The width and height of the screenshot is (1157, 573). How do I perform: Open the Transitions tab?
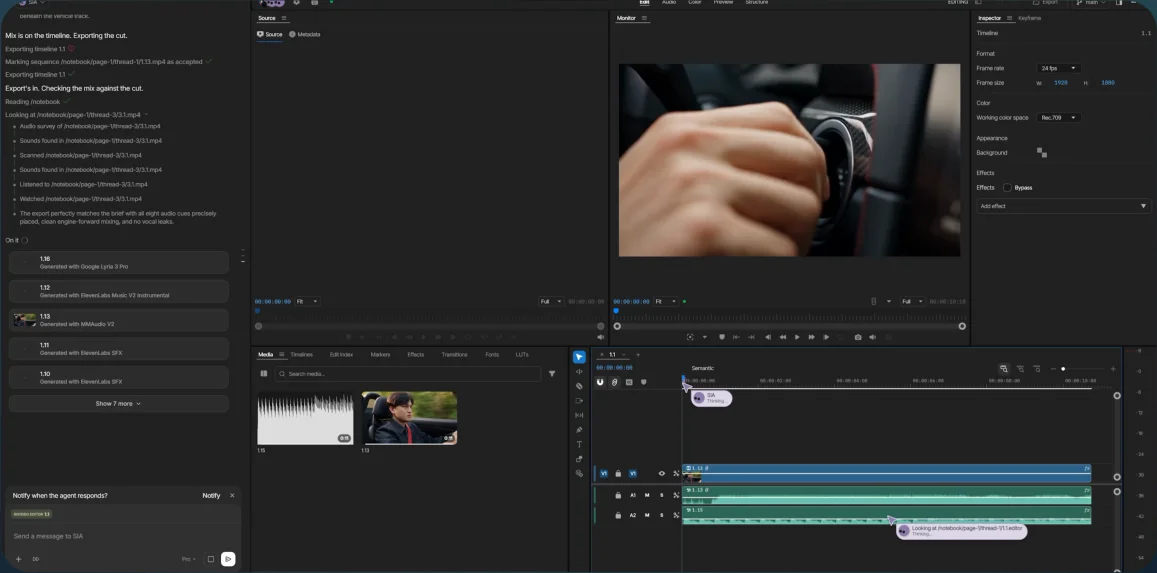[x=455, y=355]
